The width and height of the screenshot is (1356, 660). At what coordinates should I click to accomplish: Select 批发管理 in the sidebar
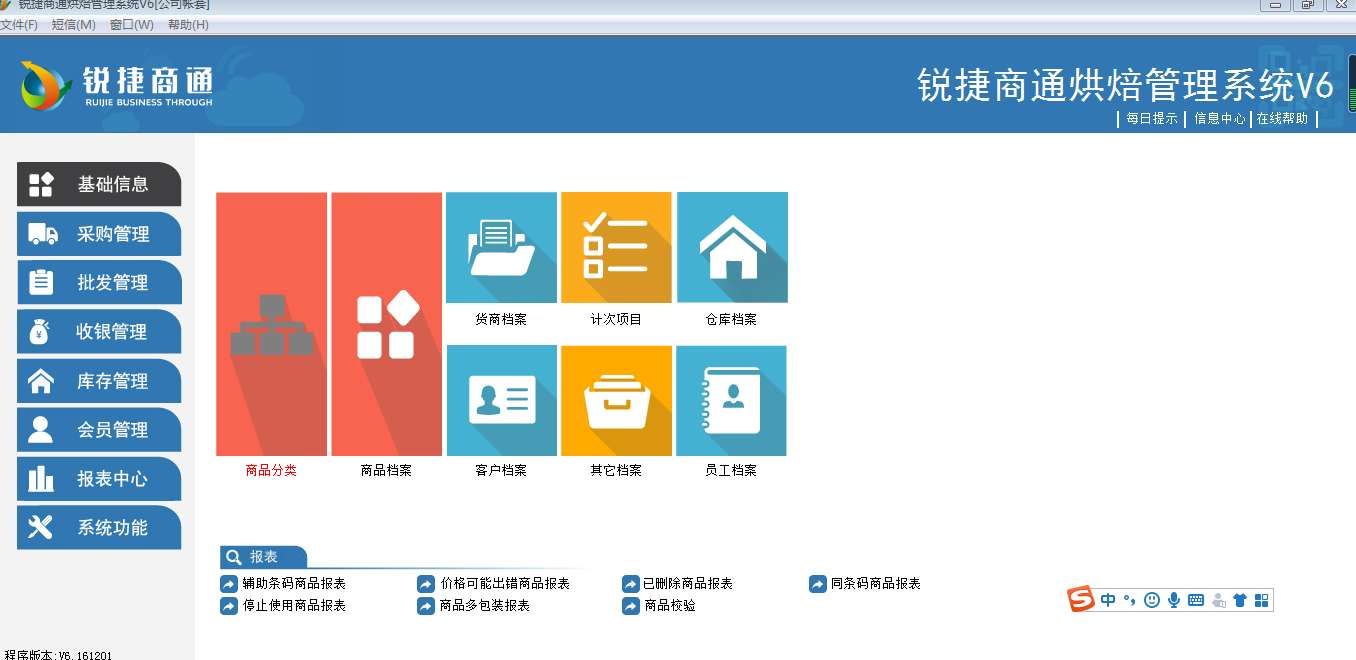point(99,283)
